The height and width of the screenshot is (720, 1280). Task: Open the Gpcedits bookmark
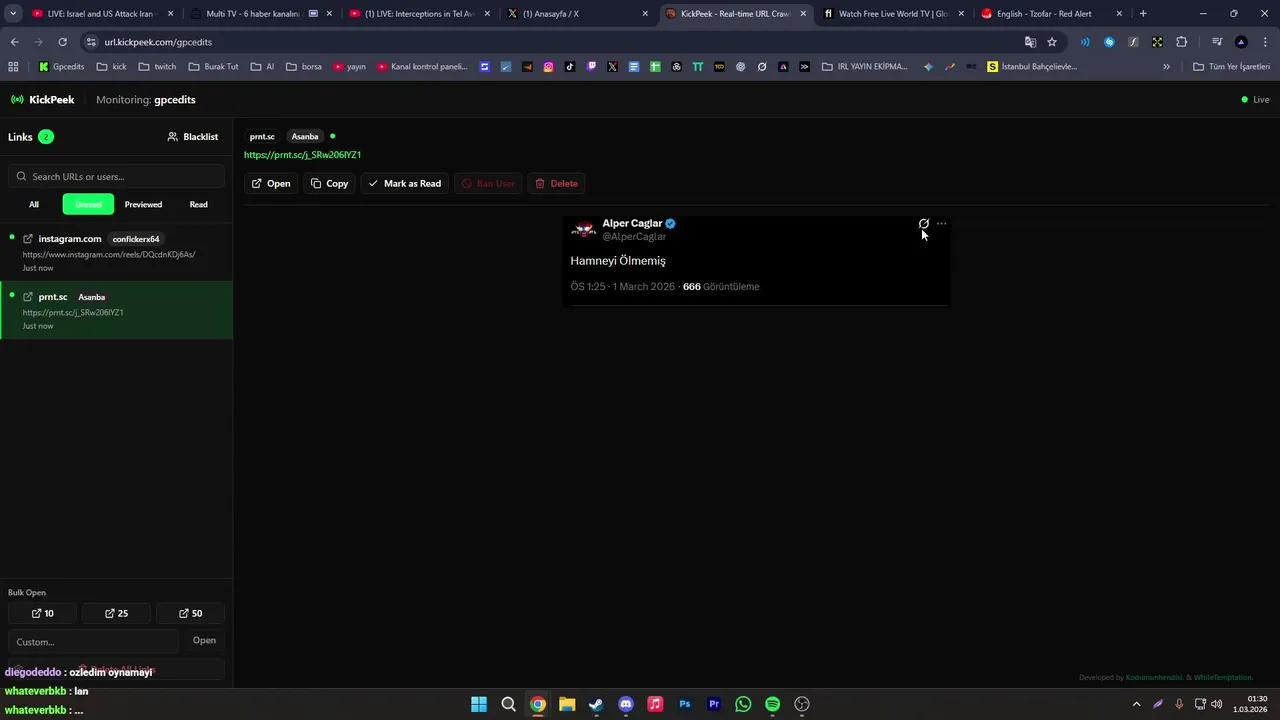(x=61, y=67)
